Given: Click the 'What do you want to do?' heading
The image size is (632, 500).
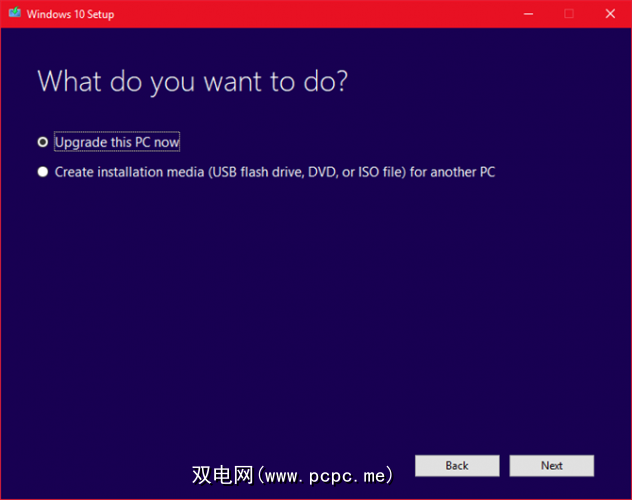Looking at the screenshot, I should tap(193, 81).
